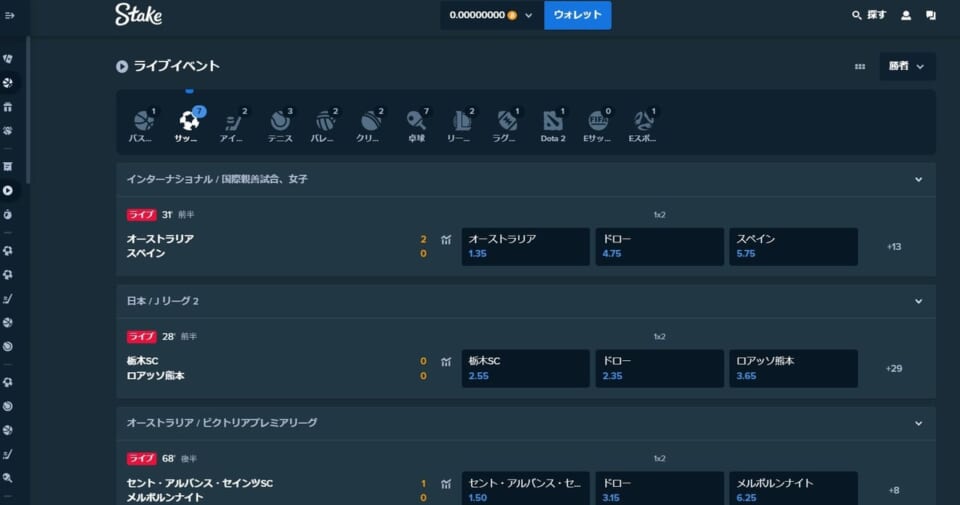Viewport: 960px width, 505px height.
Task: Open the casino cards icon in sidebar
Action: point(8,59)
